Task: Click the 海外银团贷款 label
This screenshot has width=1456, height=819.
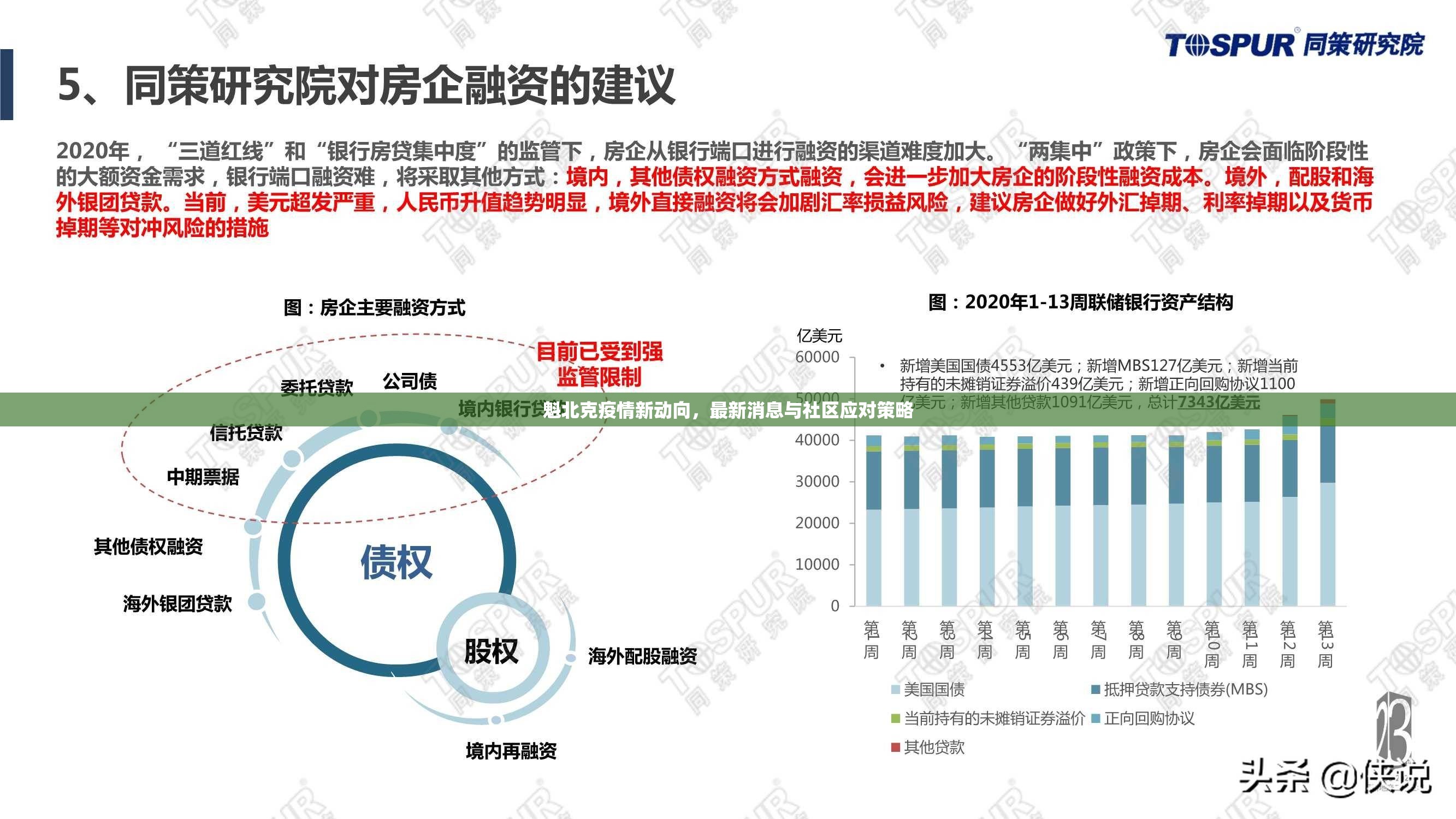Action: [x=177, y=604]
